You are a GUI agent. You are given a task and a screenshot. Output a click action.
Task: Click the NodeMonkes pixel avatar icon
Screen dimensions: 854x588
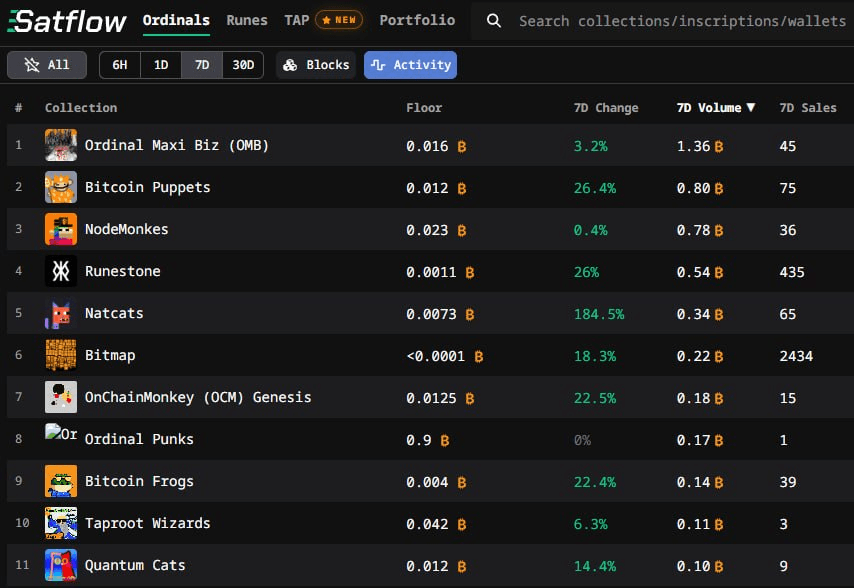(x=61, y=230)
